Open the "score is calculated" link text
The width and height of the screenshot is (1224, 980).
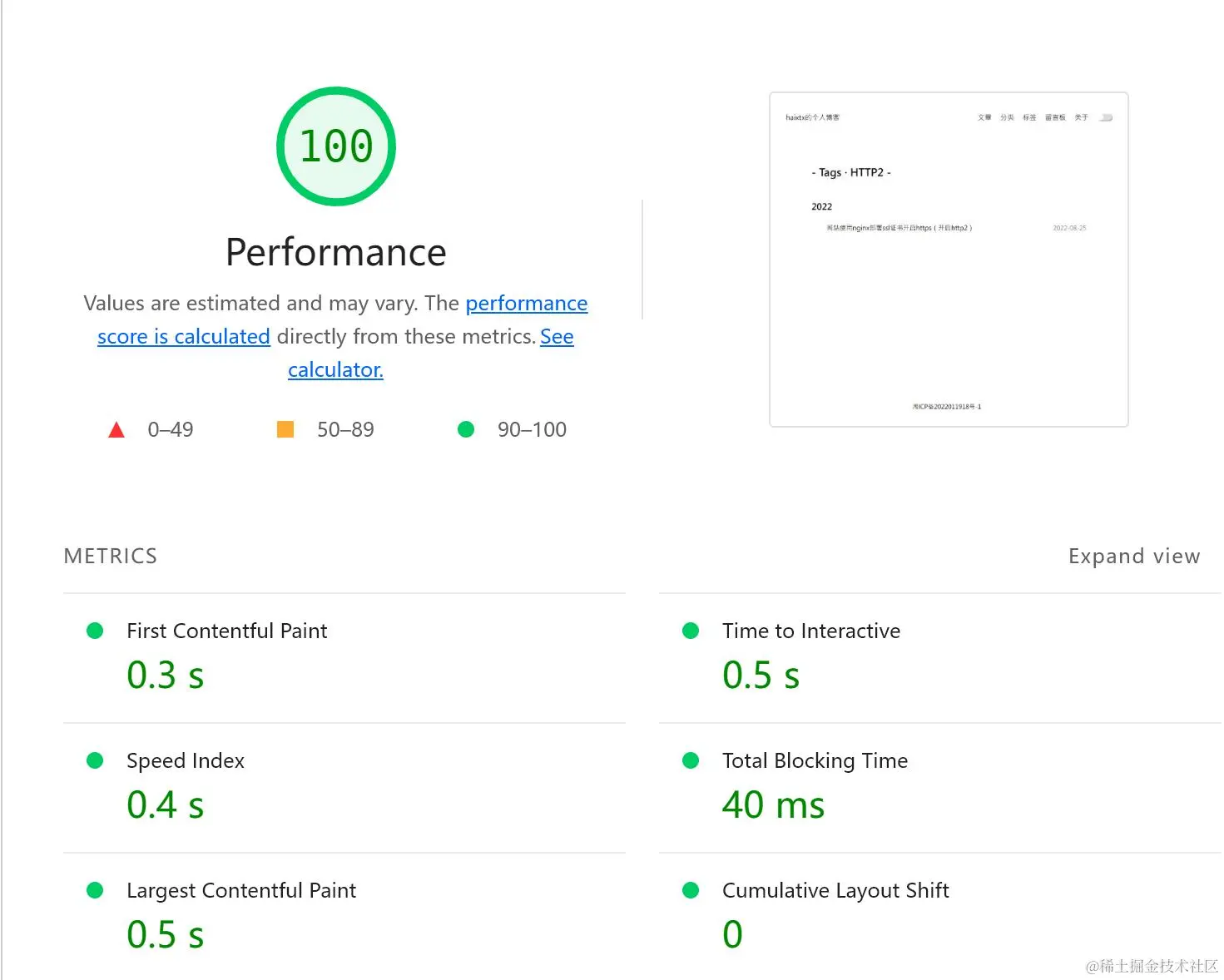(183, 336)
